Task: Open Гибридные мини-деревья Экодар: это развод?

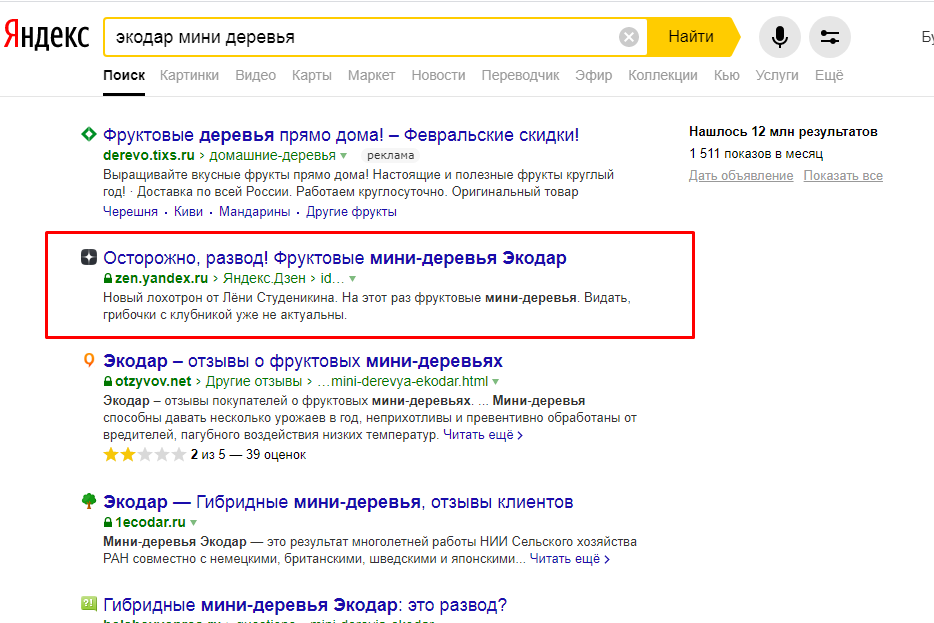Action: point(305,605)
